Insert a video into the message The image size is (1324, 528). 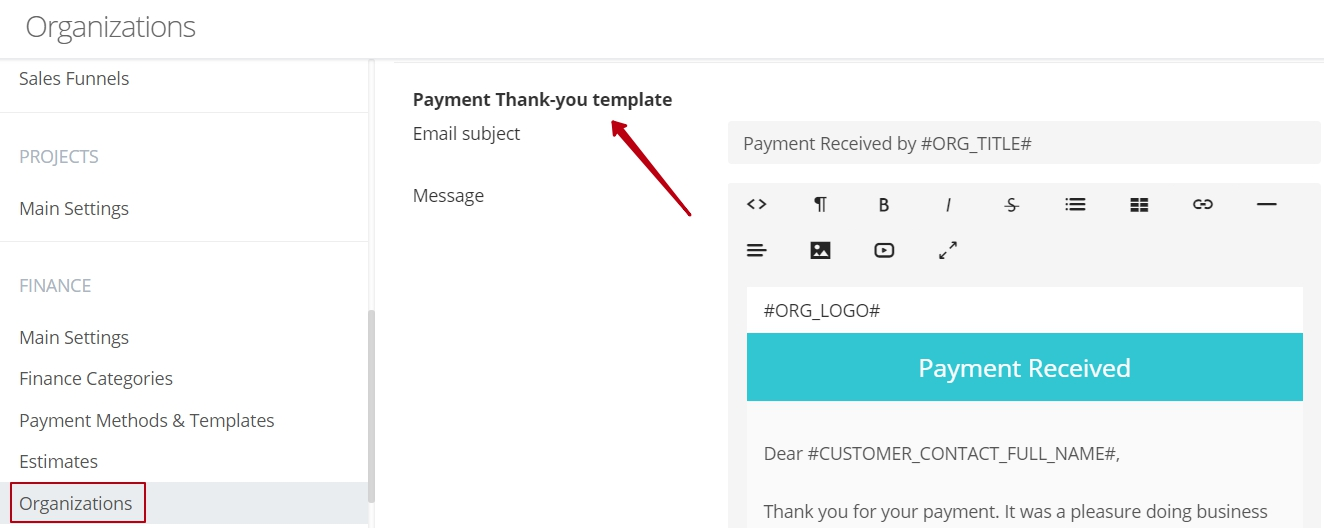(x=884, y=250)
